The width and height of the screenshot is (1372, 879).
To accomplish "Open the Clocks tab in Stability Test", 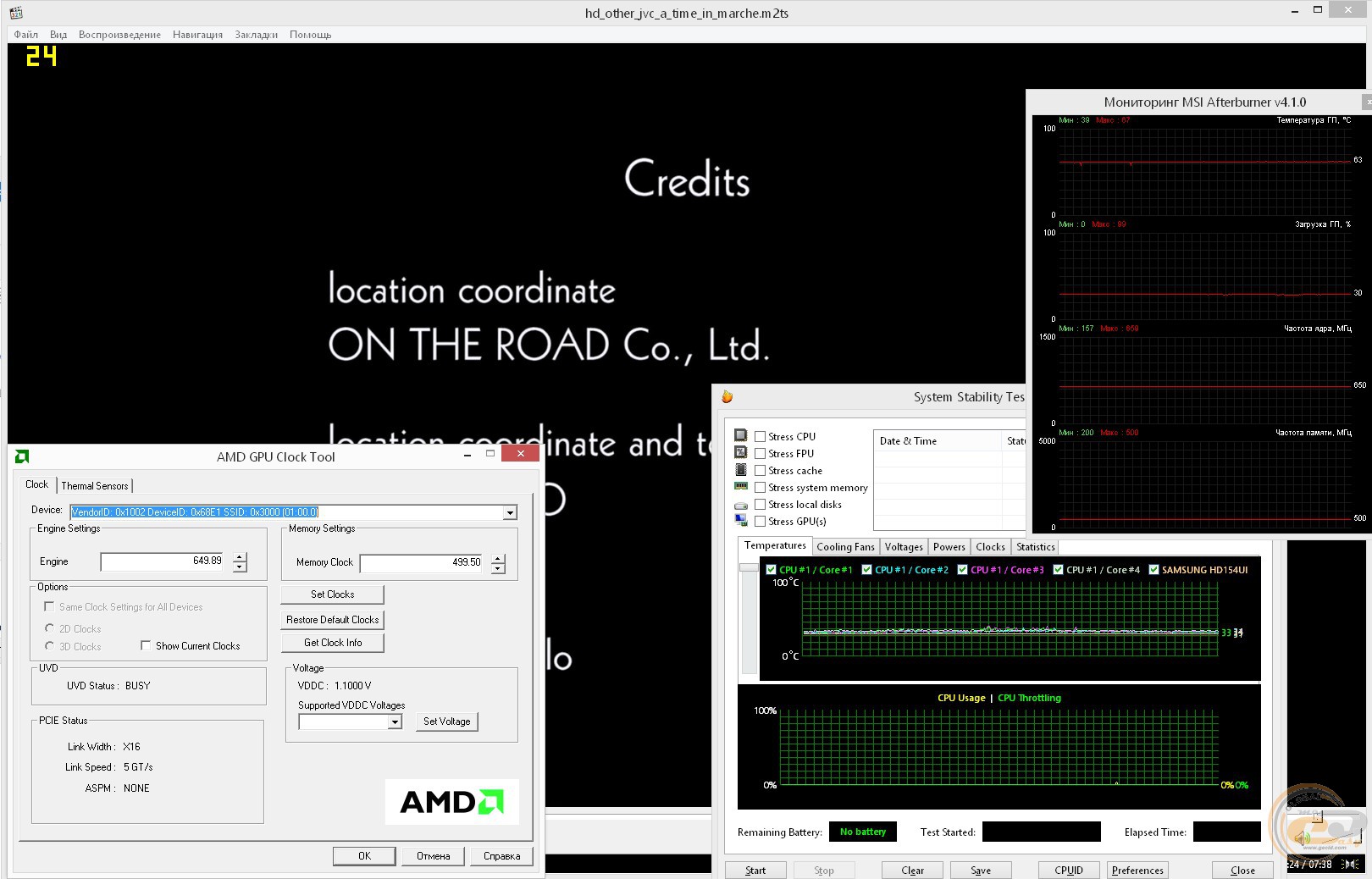I will 990,547.
